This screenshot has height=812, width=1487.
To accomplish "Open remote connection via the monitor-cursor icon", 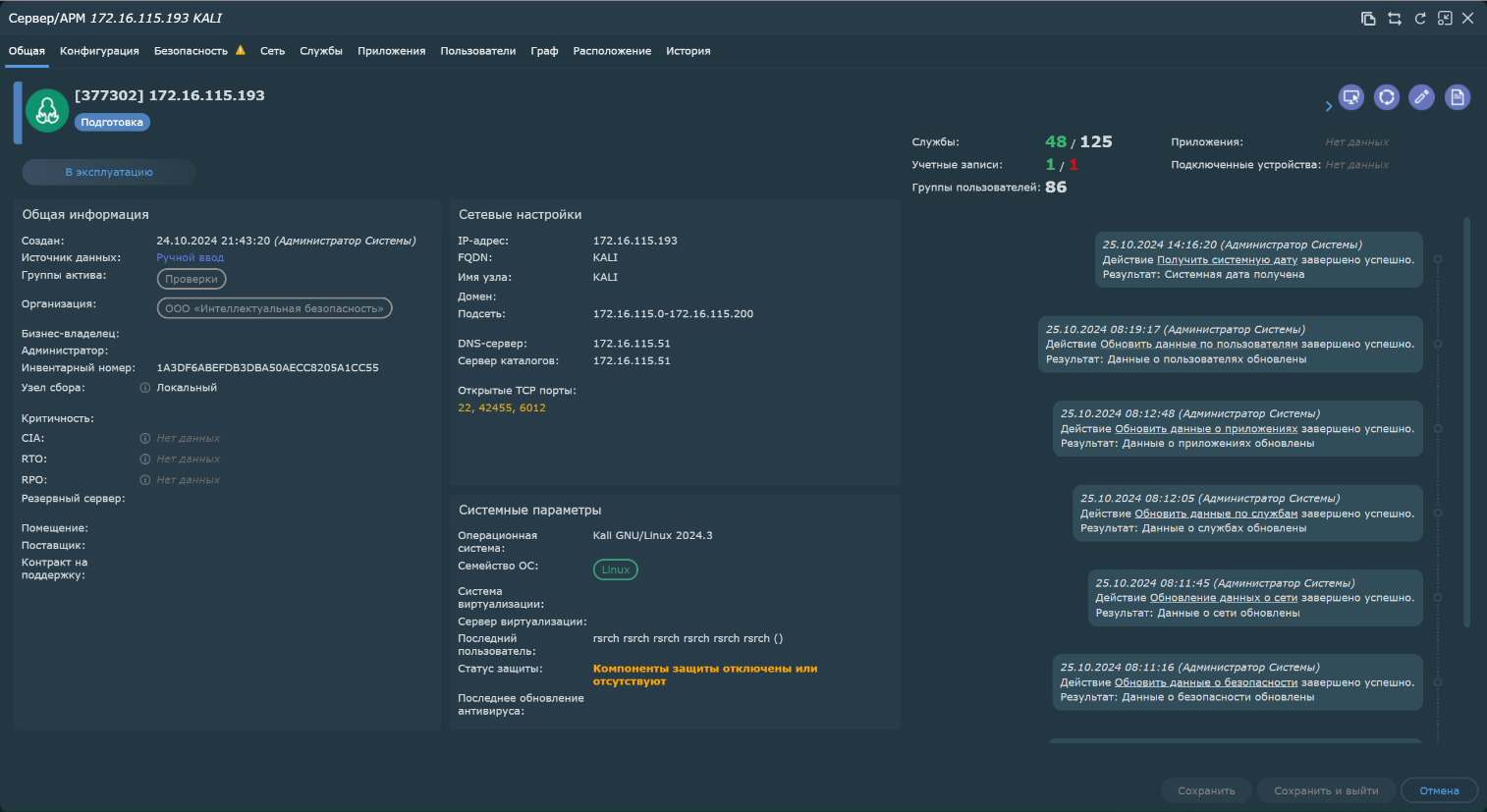I will coord(1351,97).
